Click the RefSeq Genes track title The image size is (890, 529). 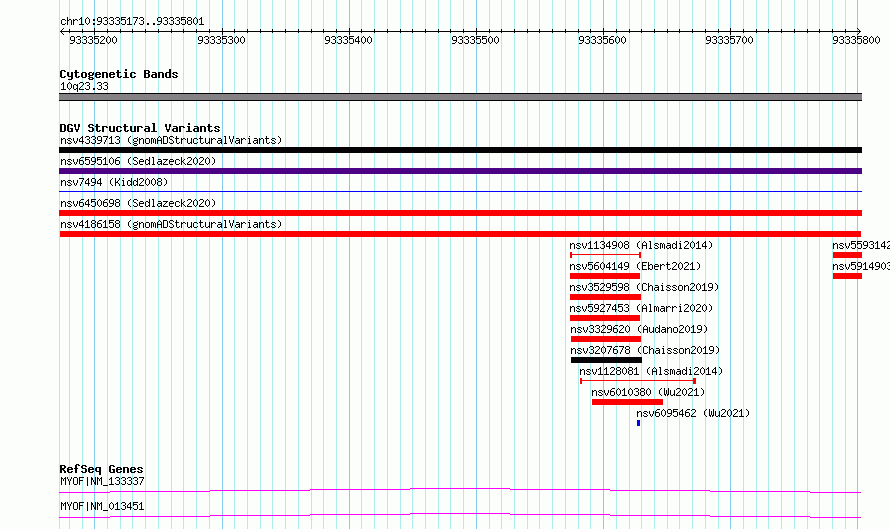101,469
